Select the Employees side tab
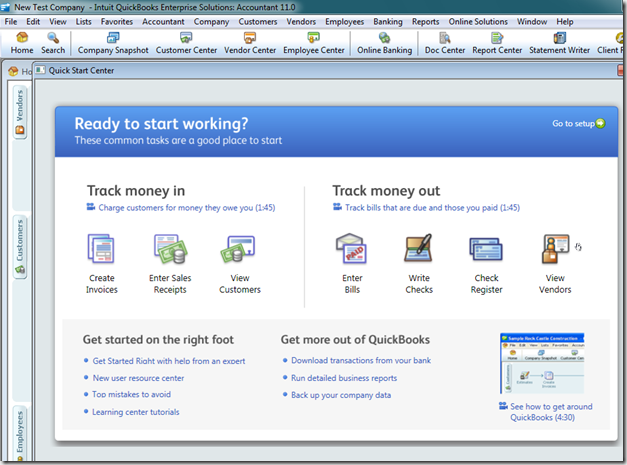 click(20, 434)
